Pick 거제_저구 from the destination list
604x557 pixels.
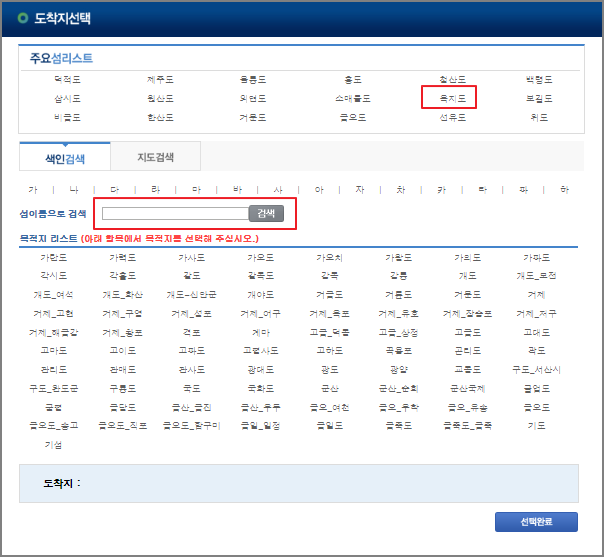(x=537, y=314)
